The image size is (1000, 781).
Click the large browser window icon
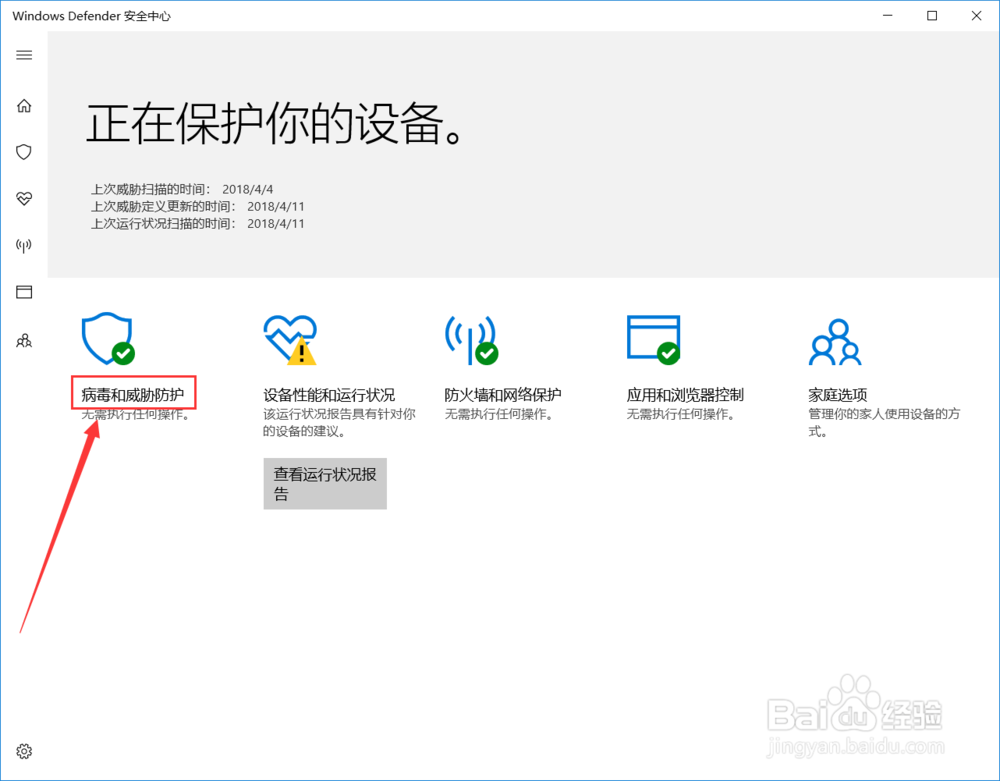coord(654,340)
